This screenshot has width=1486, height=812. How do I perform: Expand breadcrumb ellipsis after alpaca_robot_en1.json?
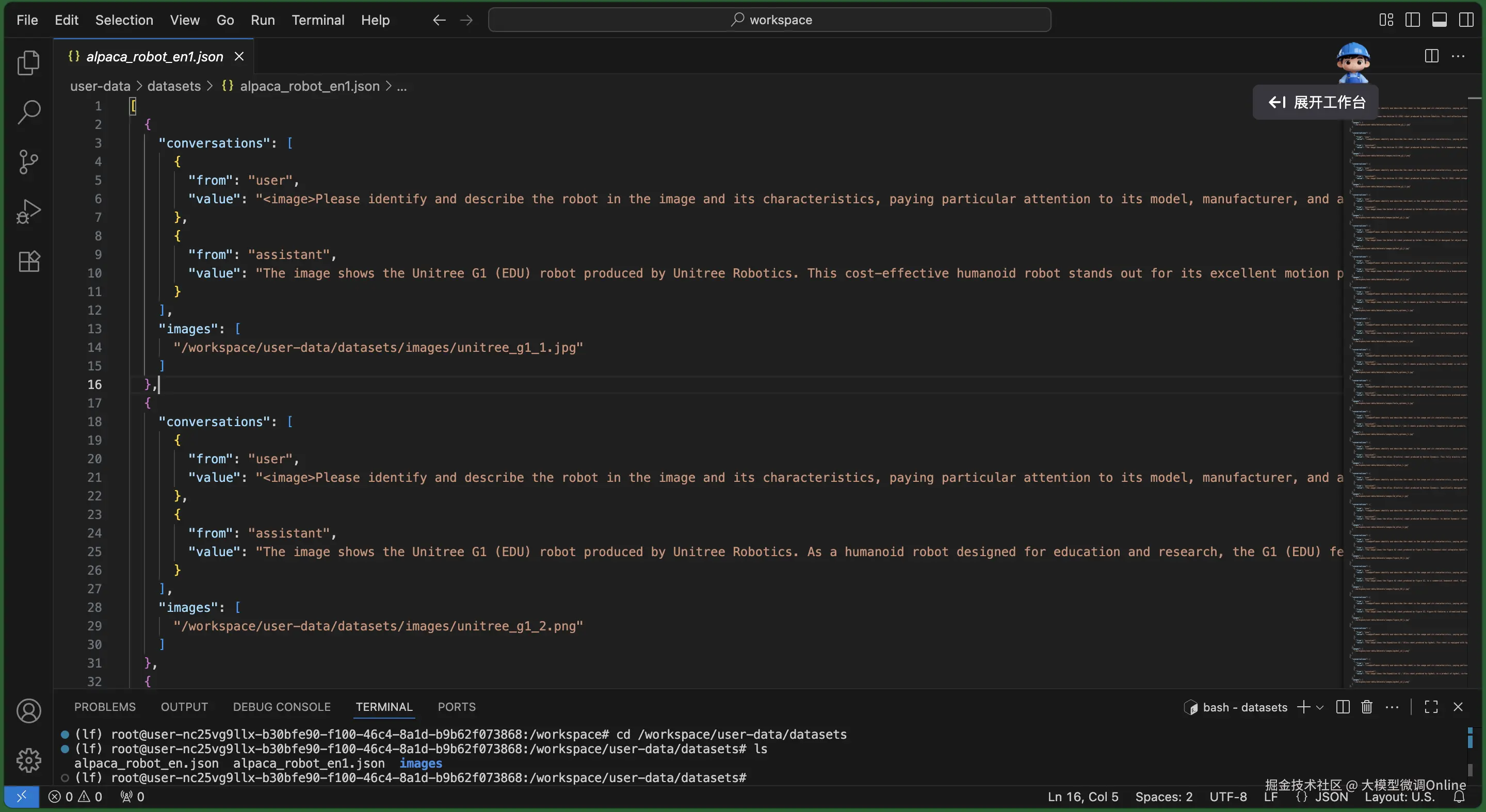coord(402,87)
